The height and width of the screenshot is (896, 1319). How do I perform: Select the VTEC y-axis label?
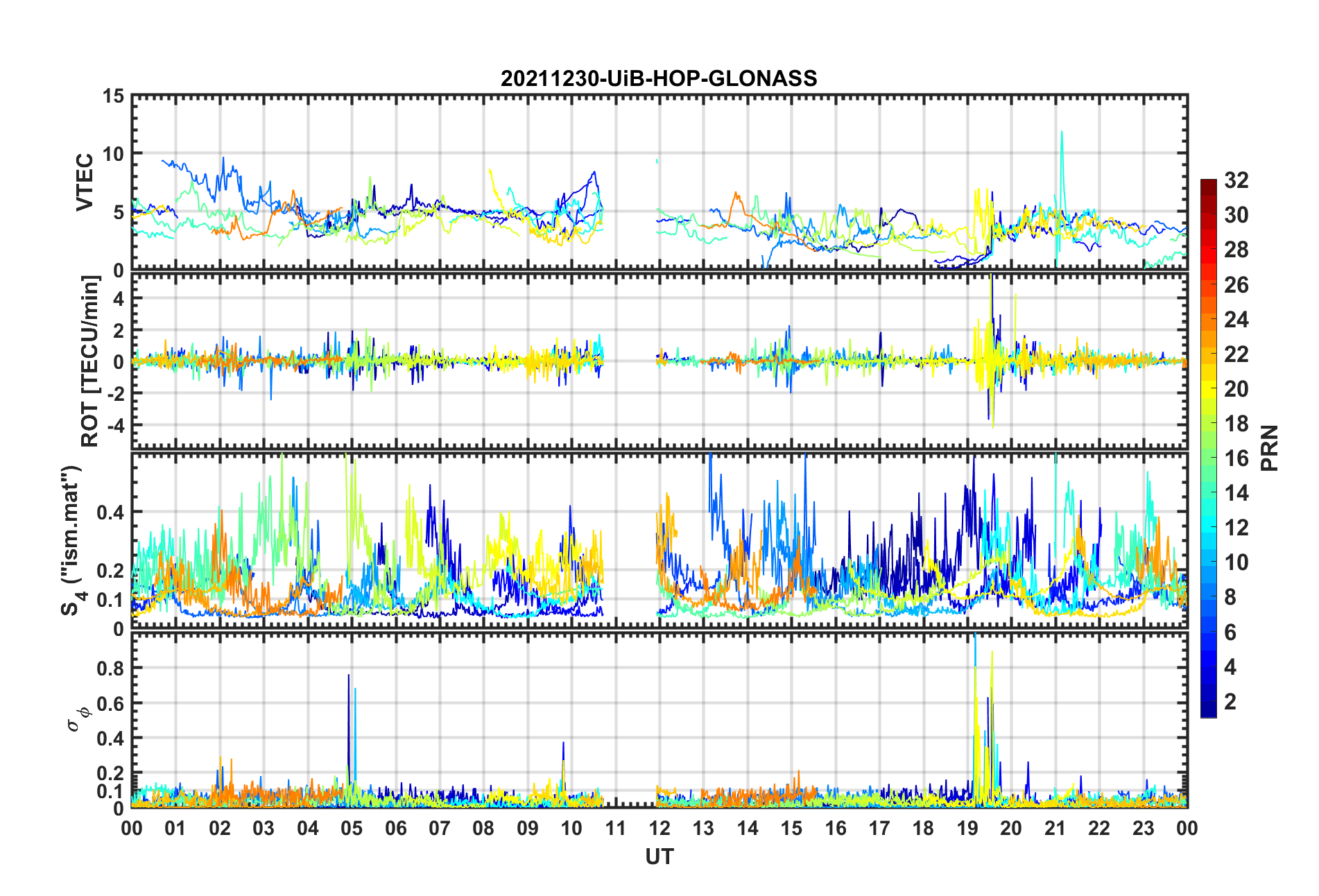coord(85,182)
